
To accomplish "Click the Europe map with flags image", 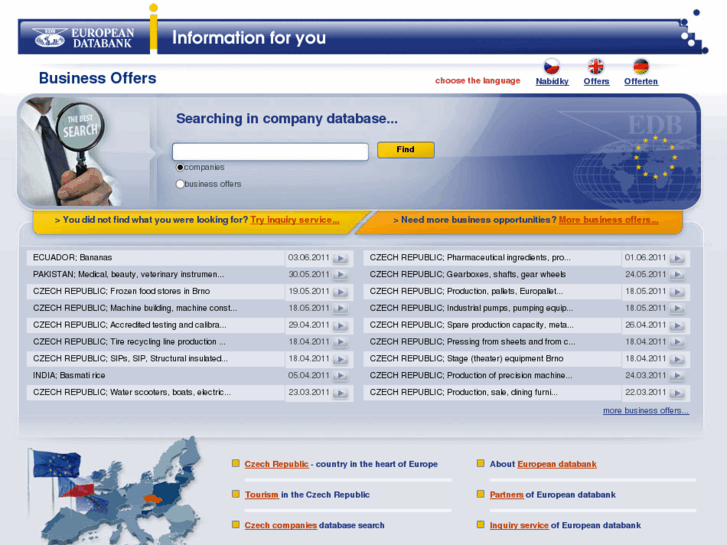I will (x=116, y=491).
